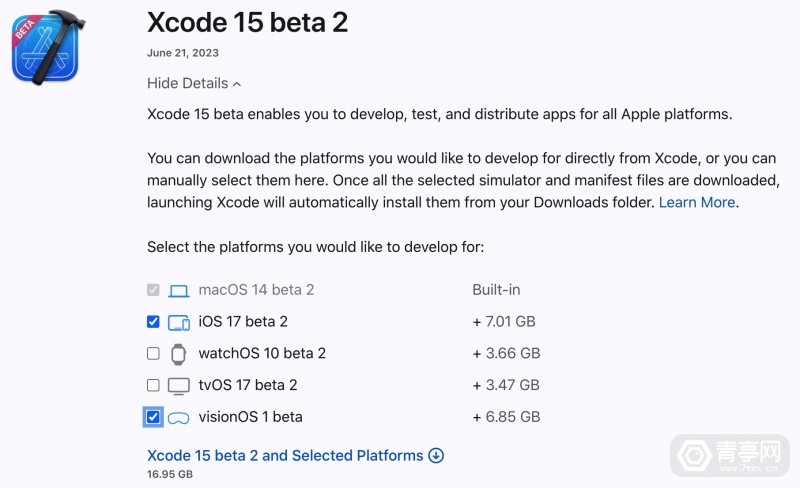800x488 pixels.
Task: Click the circular download arrow icon
Action: point(436,455)
